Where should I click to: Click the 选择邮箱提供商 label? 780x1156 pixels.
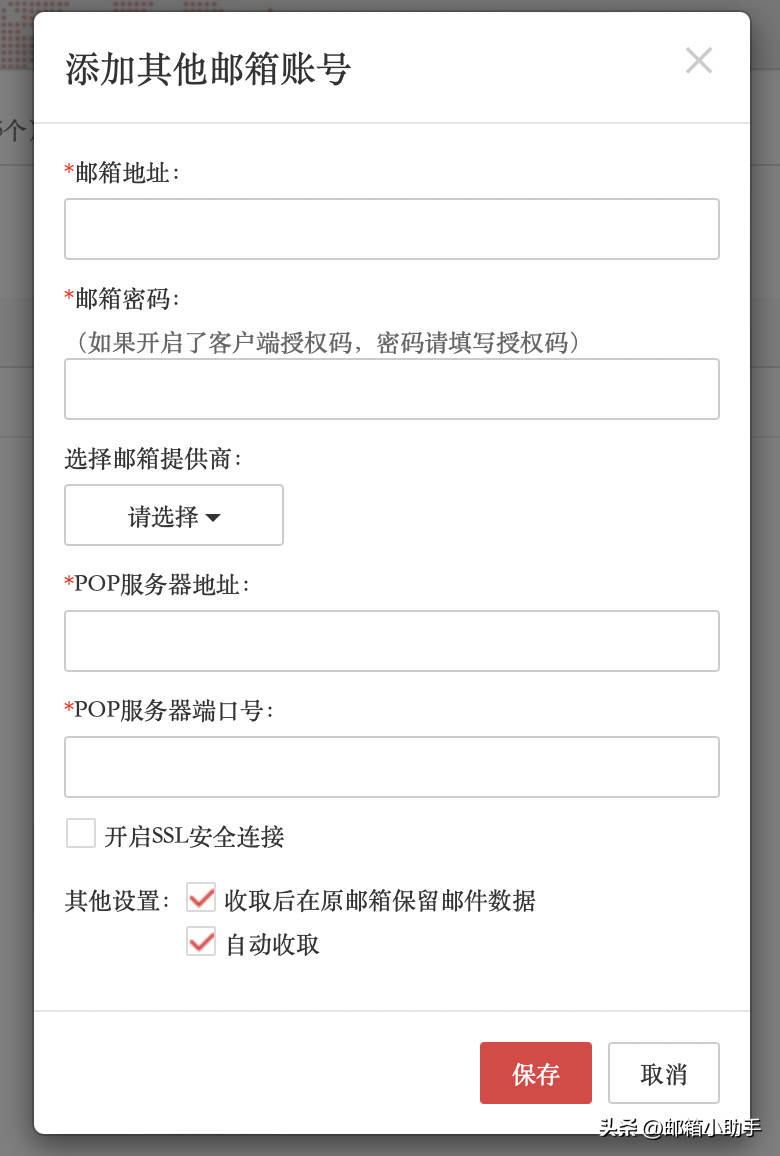coord(153,459)
